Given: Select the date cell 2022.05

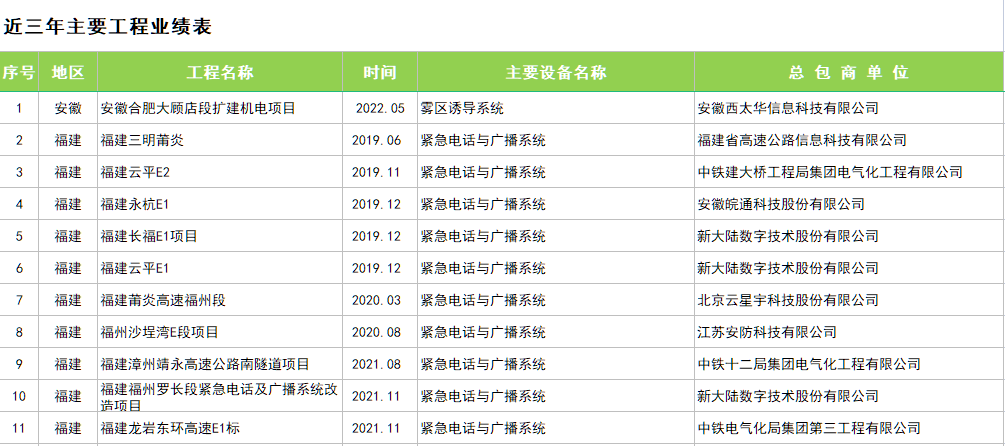Looking at the screenshot, I should tap(380, 108).
